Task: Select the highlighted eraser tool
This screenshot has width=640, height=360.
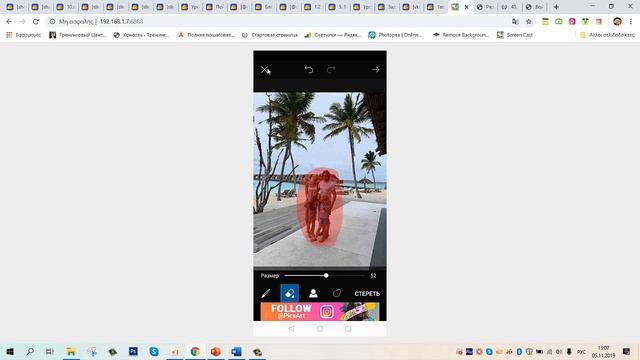Action: click(289, 293)
